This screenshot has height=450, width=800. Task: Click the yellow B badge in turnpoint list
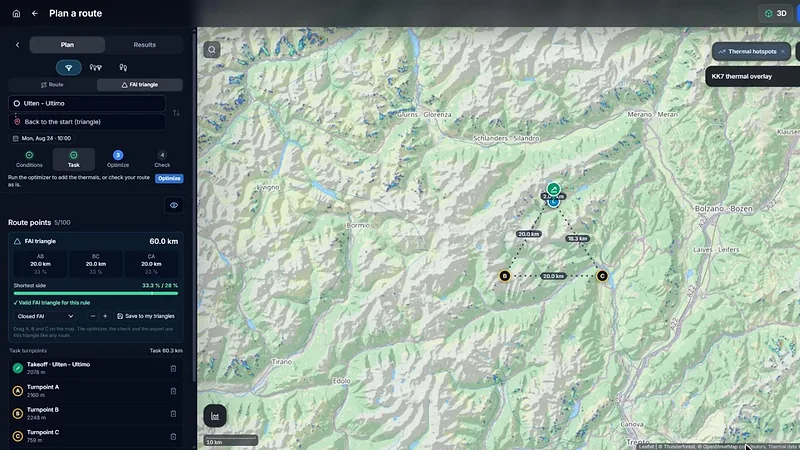(x=18, y=414)
